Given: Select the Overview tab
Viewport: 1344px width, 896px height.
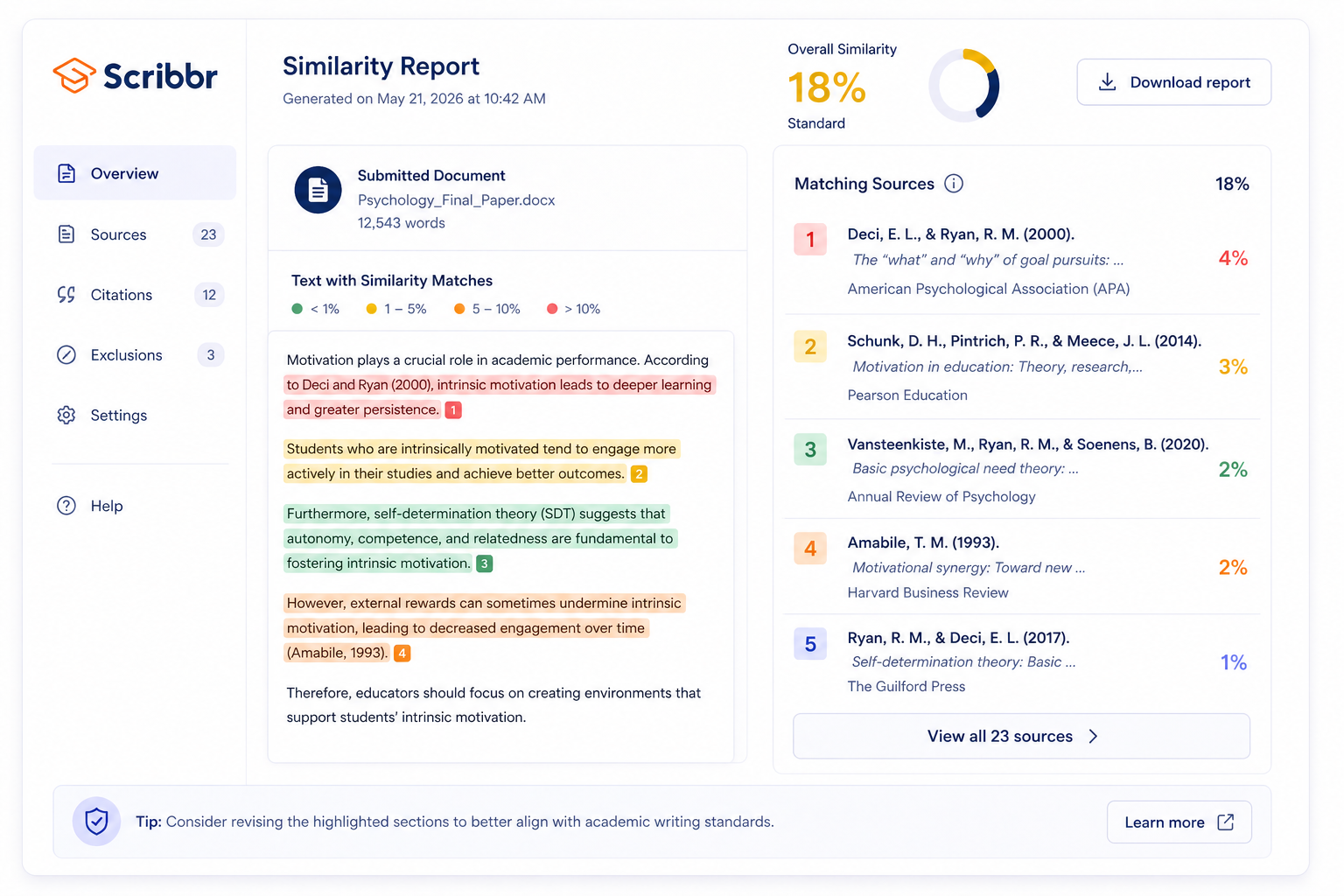Looking at the screenshot, I should pyautogui.click(x=124, y=173).
